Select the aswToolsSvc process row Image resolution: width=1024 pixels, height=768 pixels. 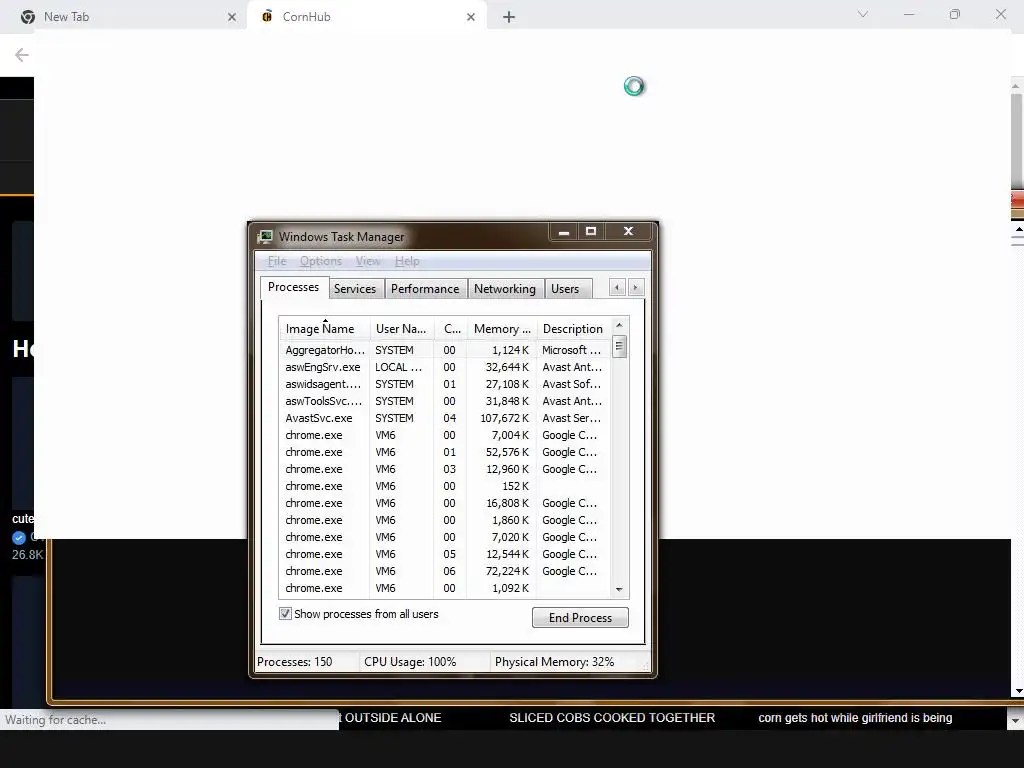point(445,401)
